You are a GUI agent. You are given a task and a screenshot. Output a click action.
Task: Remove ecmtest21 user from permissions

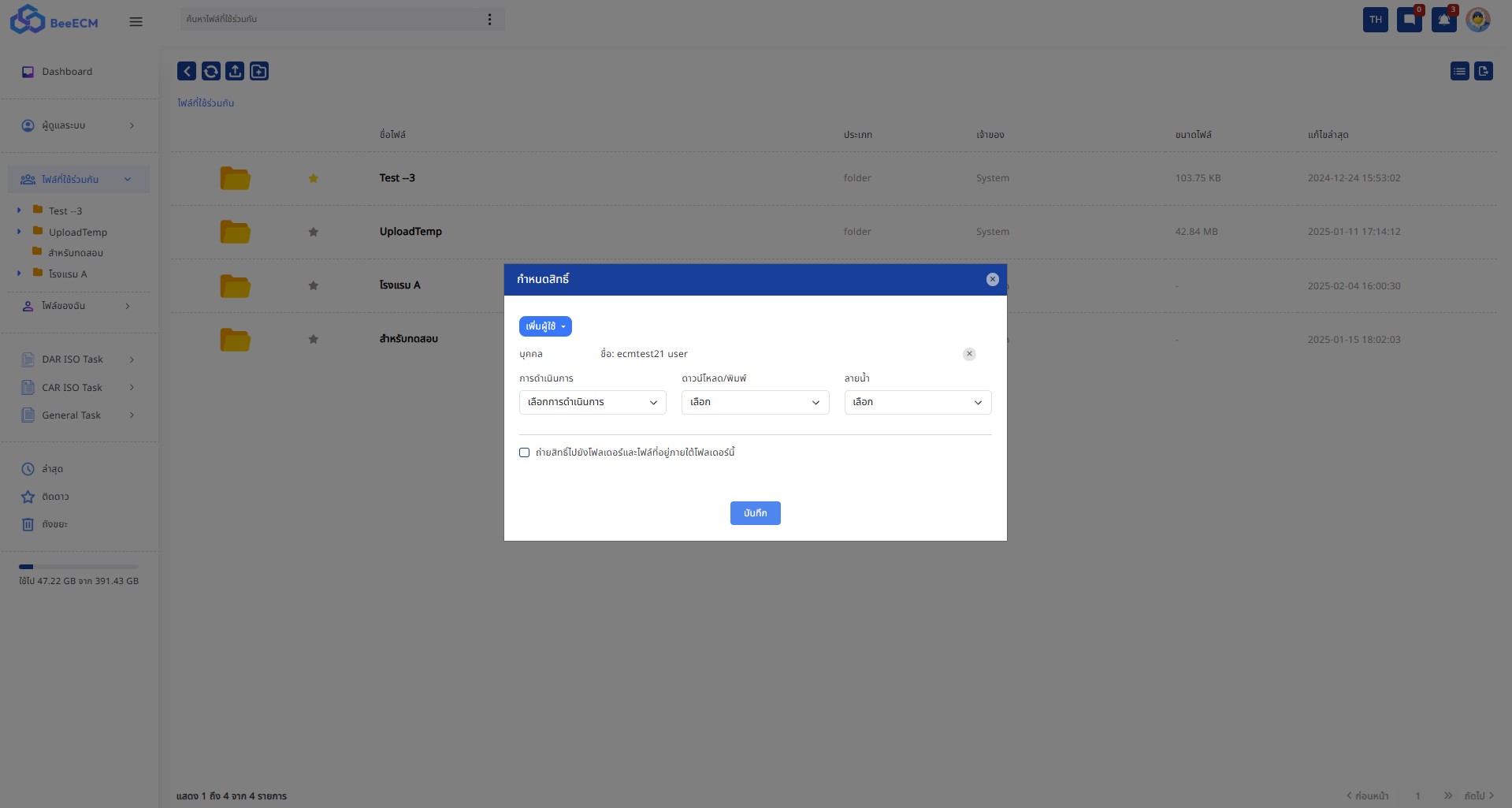(969, 354)
